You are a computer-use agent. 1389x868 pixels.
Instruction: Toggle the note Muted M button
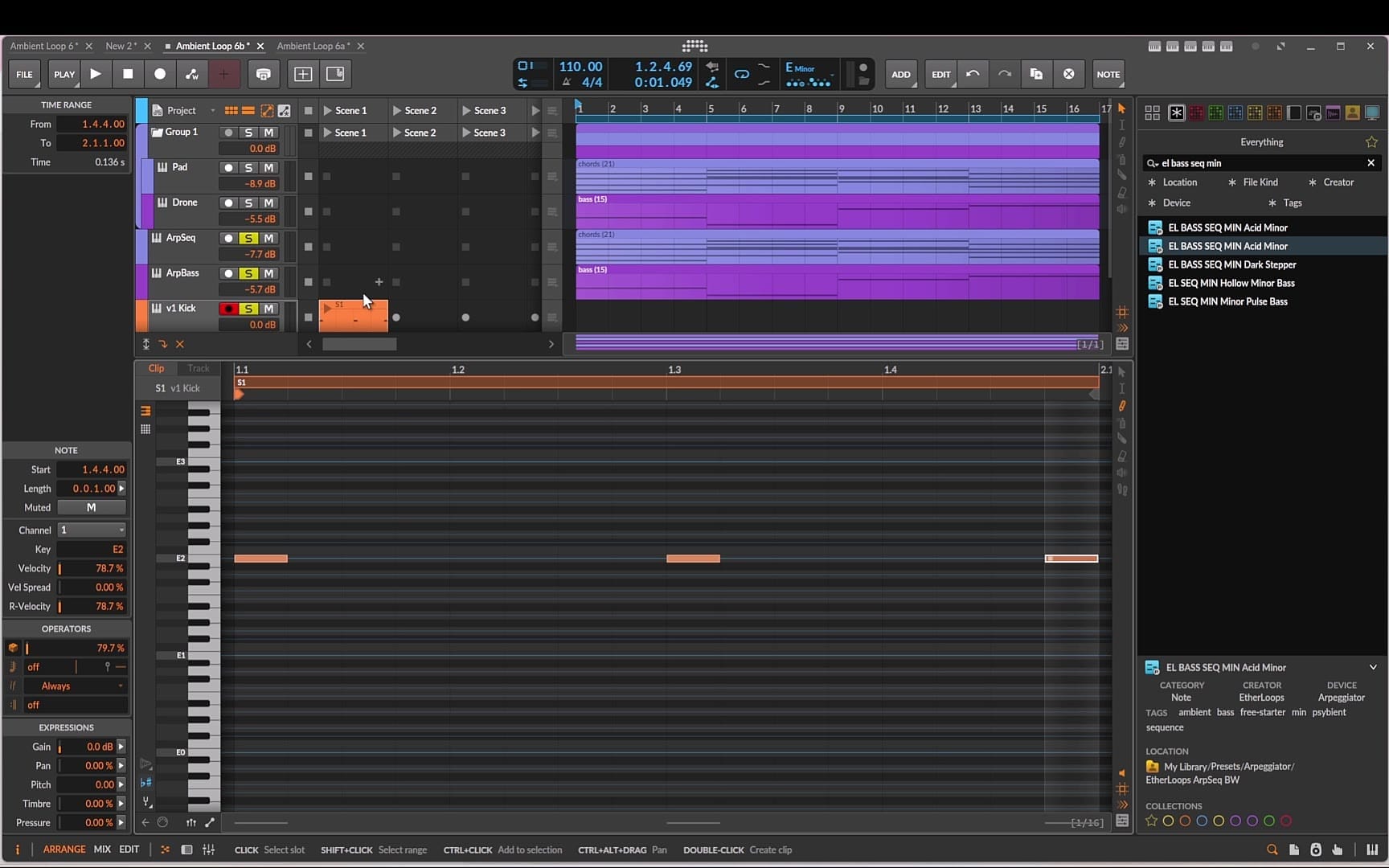pos(92,508)
